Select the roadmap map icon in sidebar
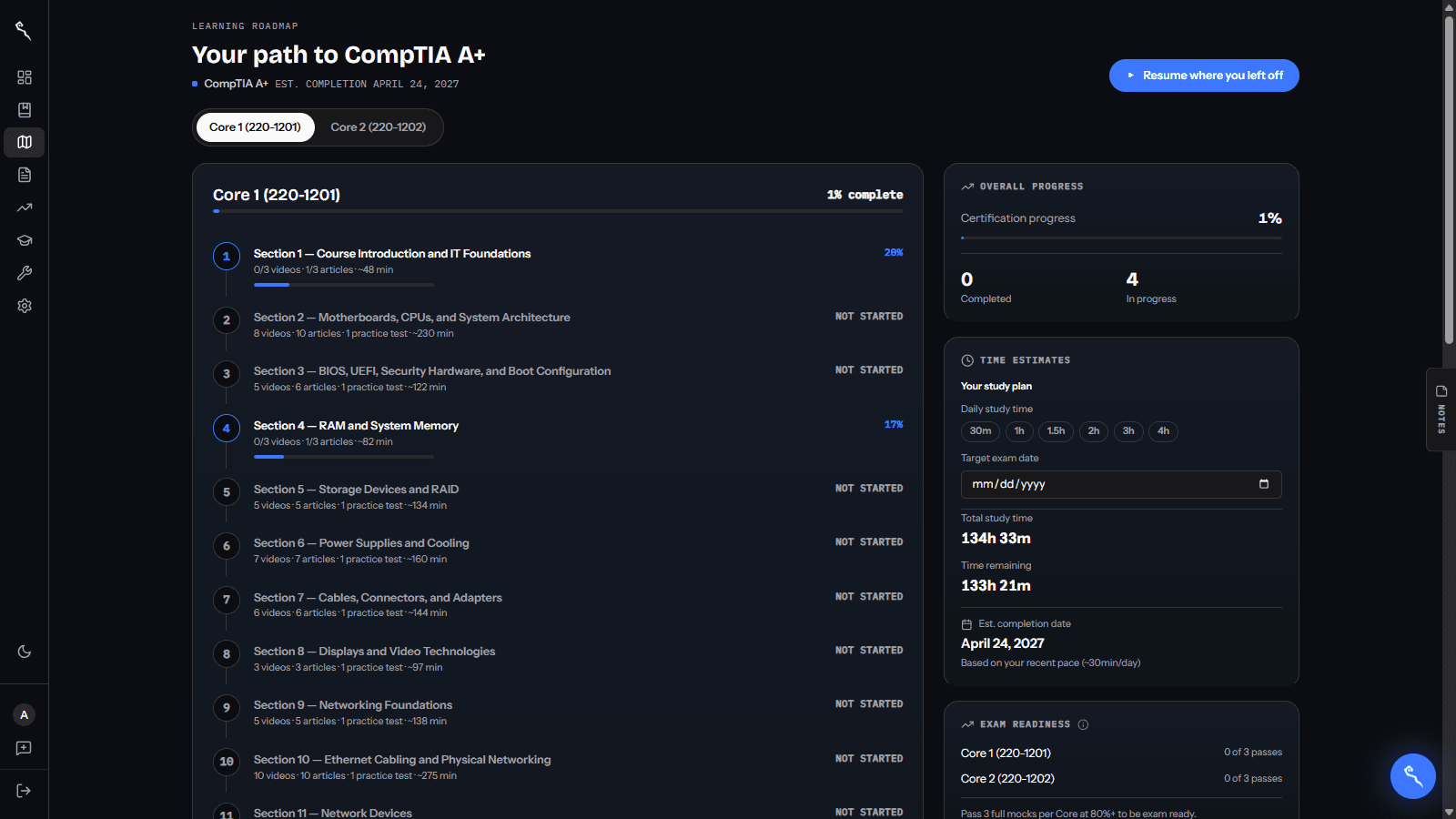This screenshot has width=1456, height=819. tap(25, 142)
